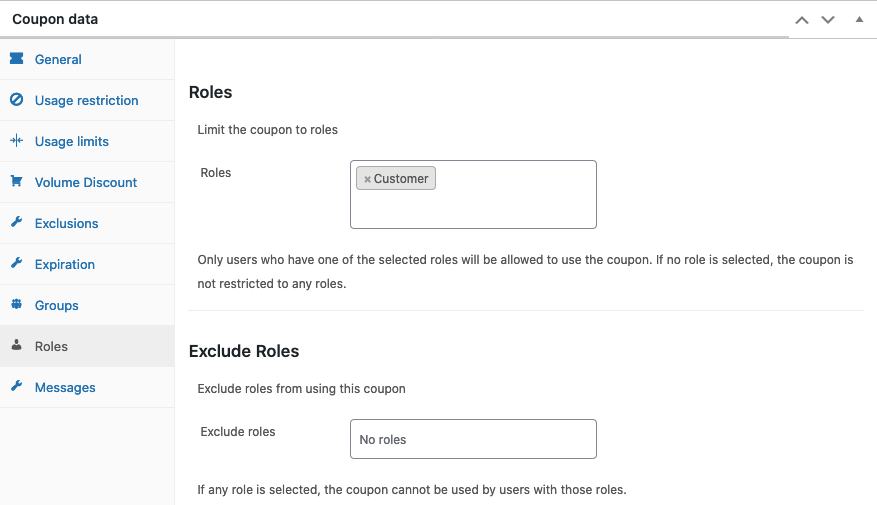This screenshot has height=505, width=877.
Task: Open the Exclude roles selector
Action: (473, 439)
